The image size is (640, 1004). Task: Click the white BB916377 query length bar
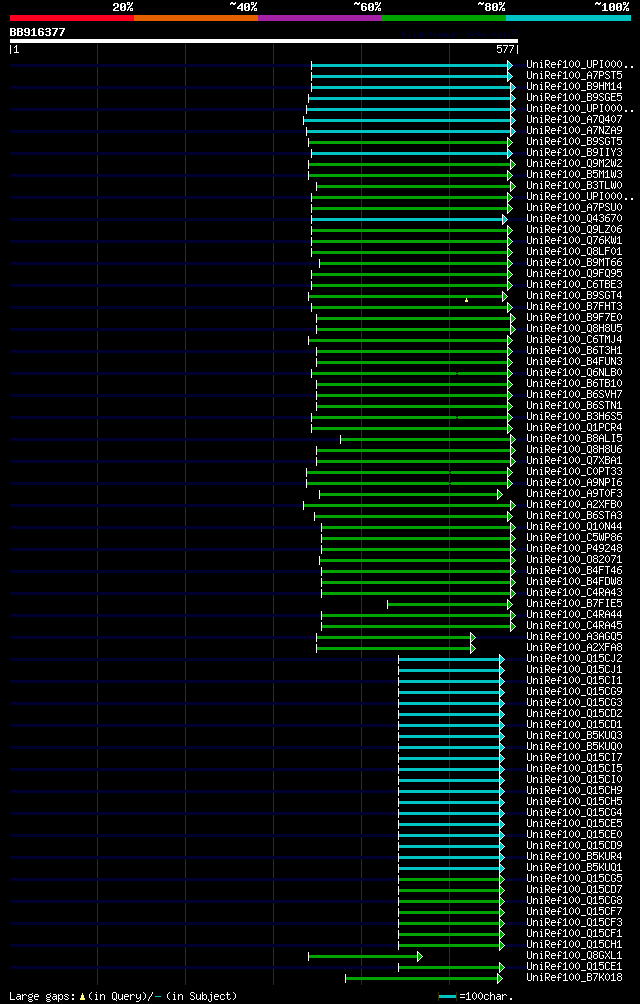pos(264,41)
